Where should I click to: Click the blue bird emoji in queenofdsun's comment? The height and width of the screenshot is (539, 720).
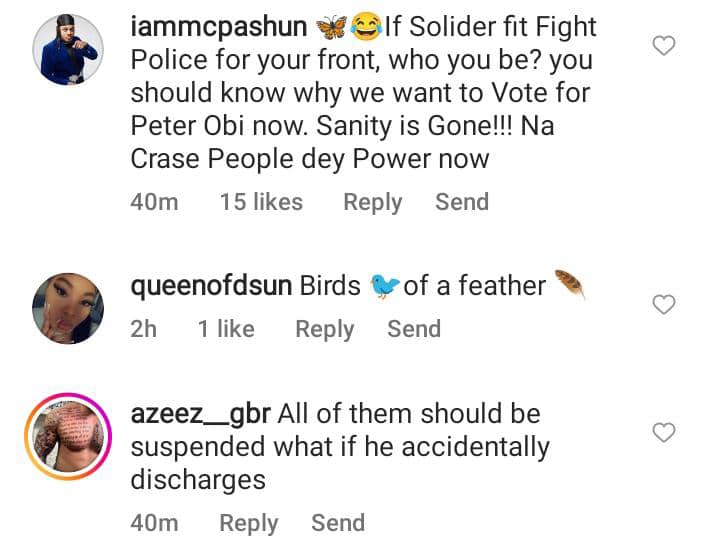(x=383, y=287)
